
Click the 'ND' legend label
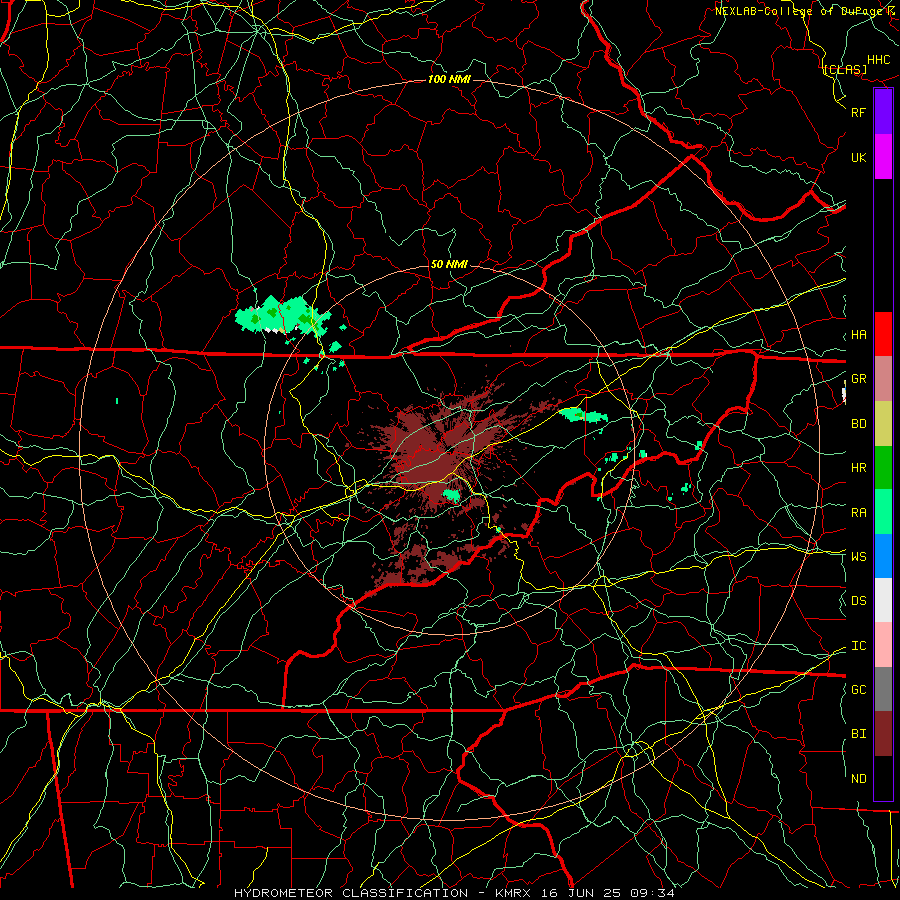click(x=858, y=779)
